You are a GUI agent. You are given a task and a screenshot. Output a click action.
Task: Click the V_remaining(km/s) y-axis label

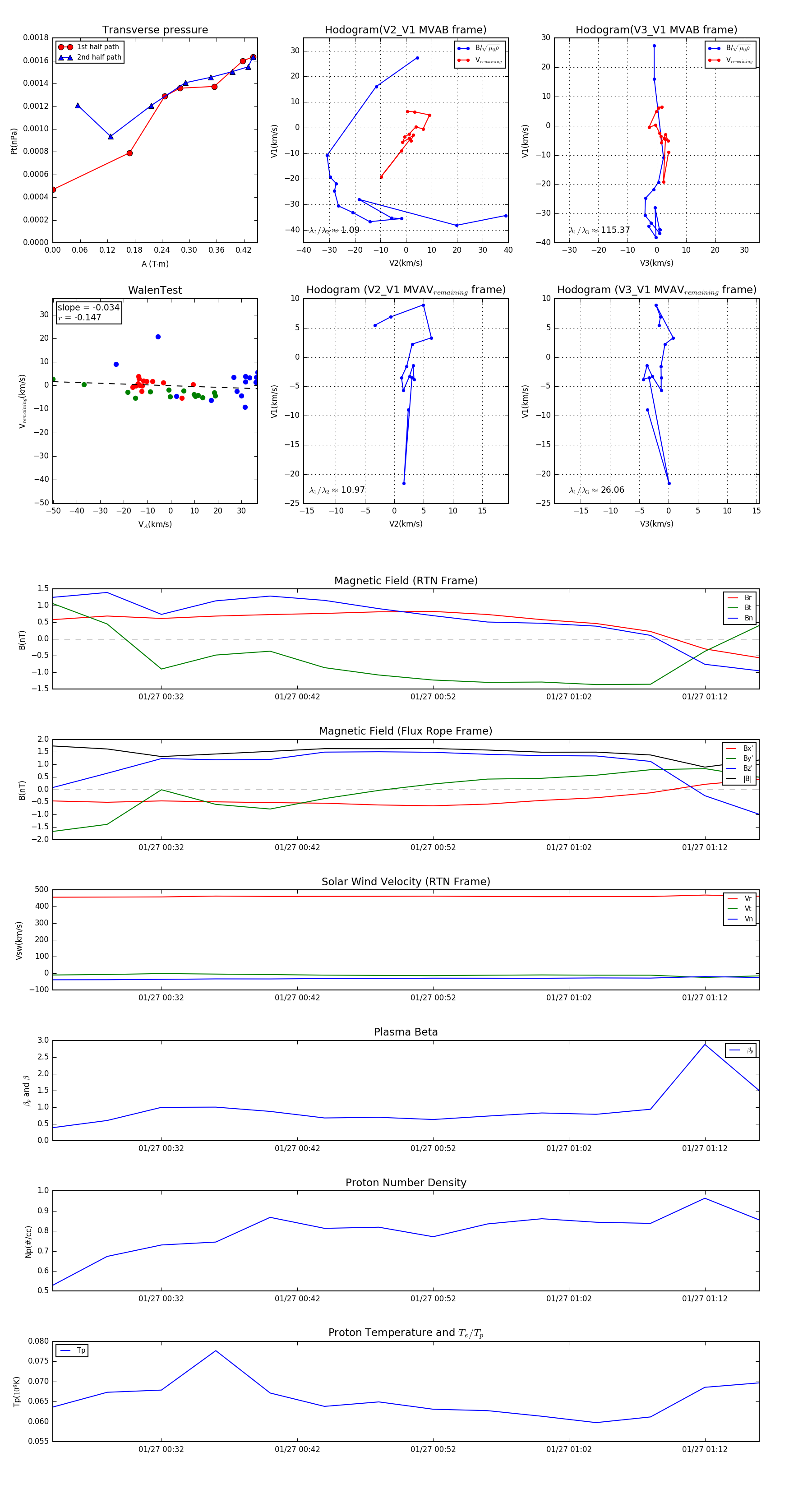point(23,401)
